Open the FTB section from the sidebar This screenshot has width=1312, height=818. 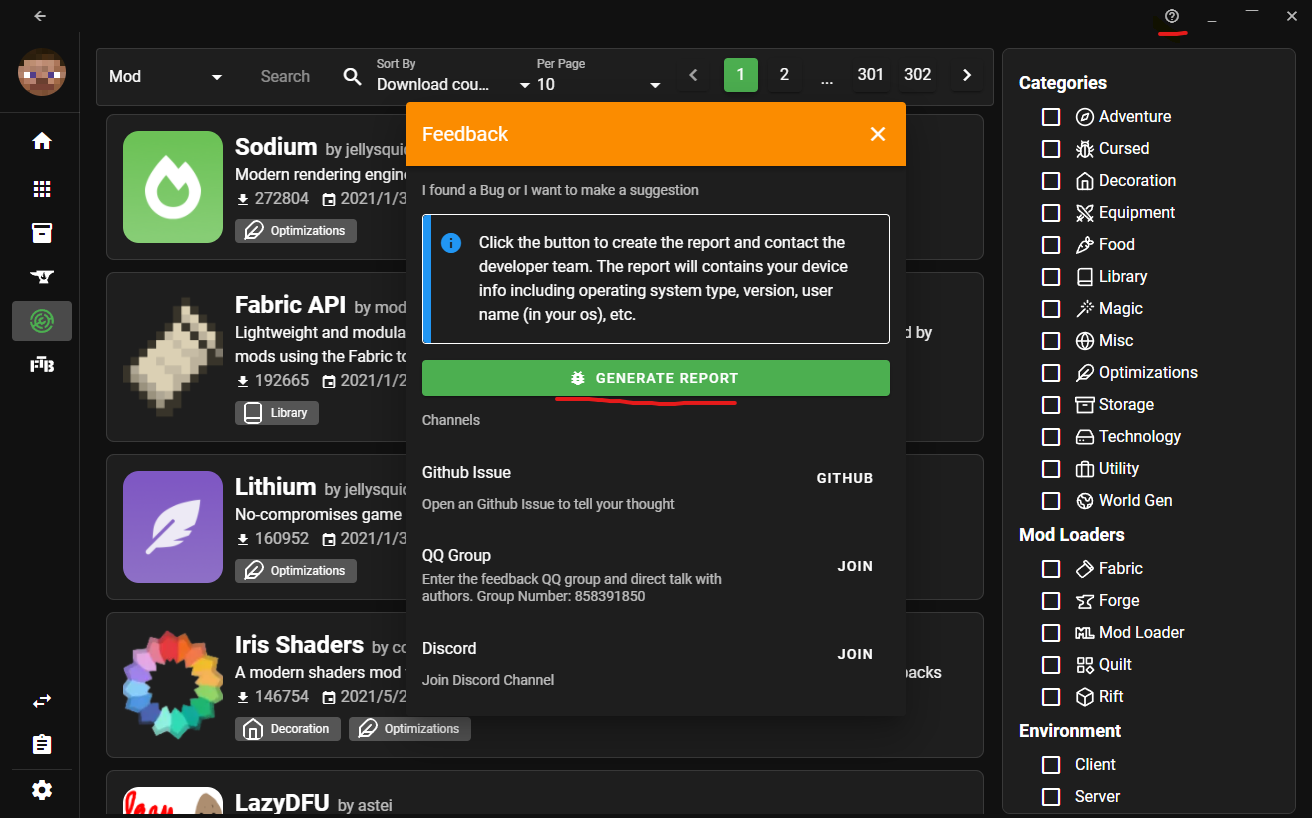coord(41,364)
